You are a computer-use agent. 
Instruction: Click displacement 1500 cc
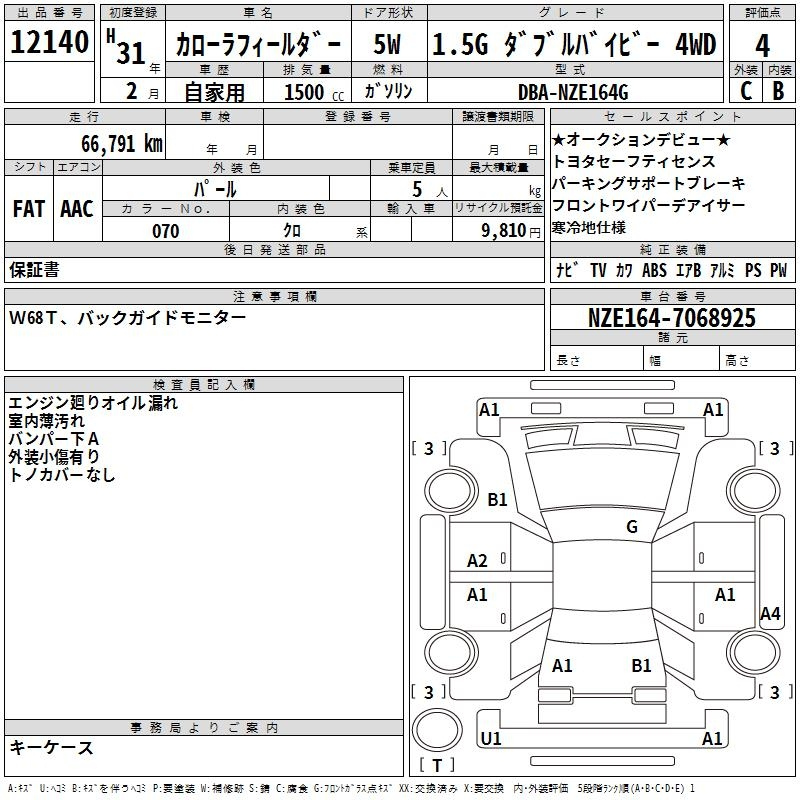(x=314, y=92)
